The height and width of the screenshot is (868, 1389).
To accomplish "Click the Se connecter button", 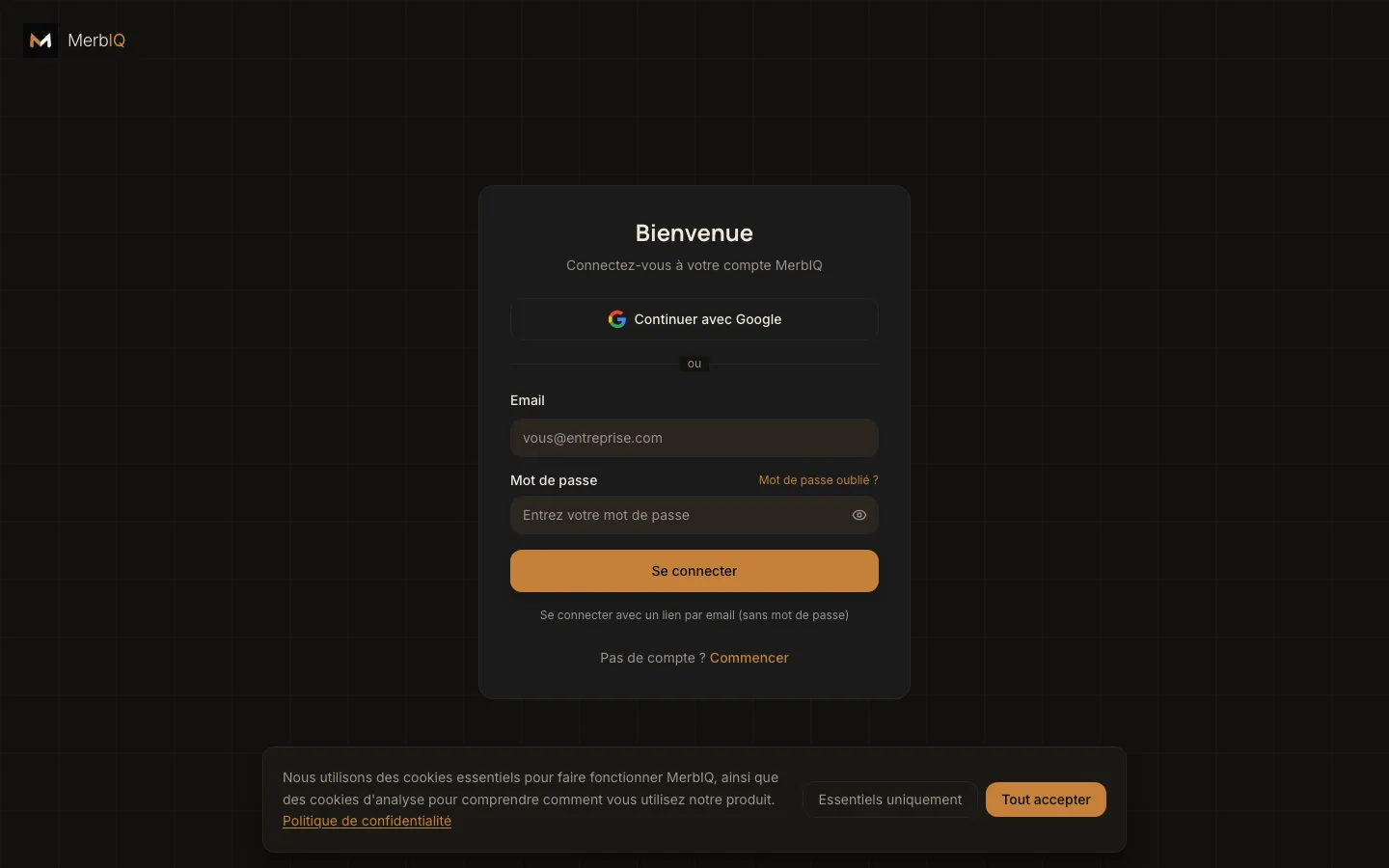I will pyautogui.click(x=694, y=571).
